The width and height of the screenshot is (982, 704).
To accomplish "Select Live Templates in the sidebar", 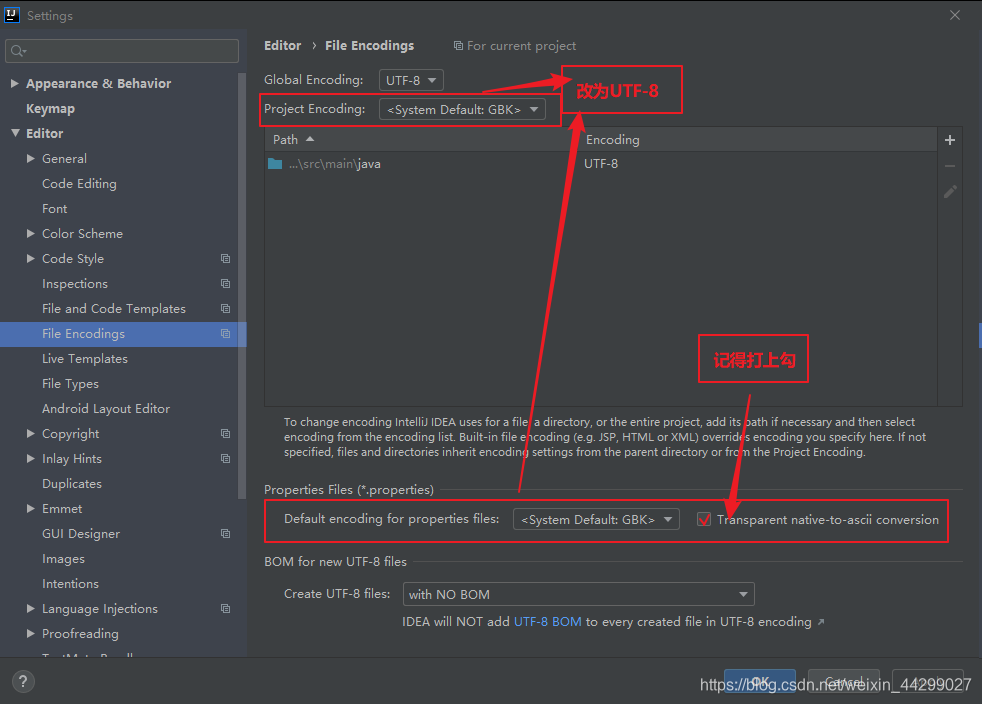I will click(x=85, y=358).
